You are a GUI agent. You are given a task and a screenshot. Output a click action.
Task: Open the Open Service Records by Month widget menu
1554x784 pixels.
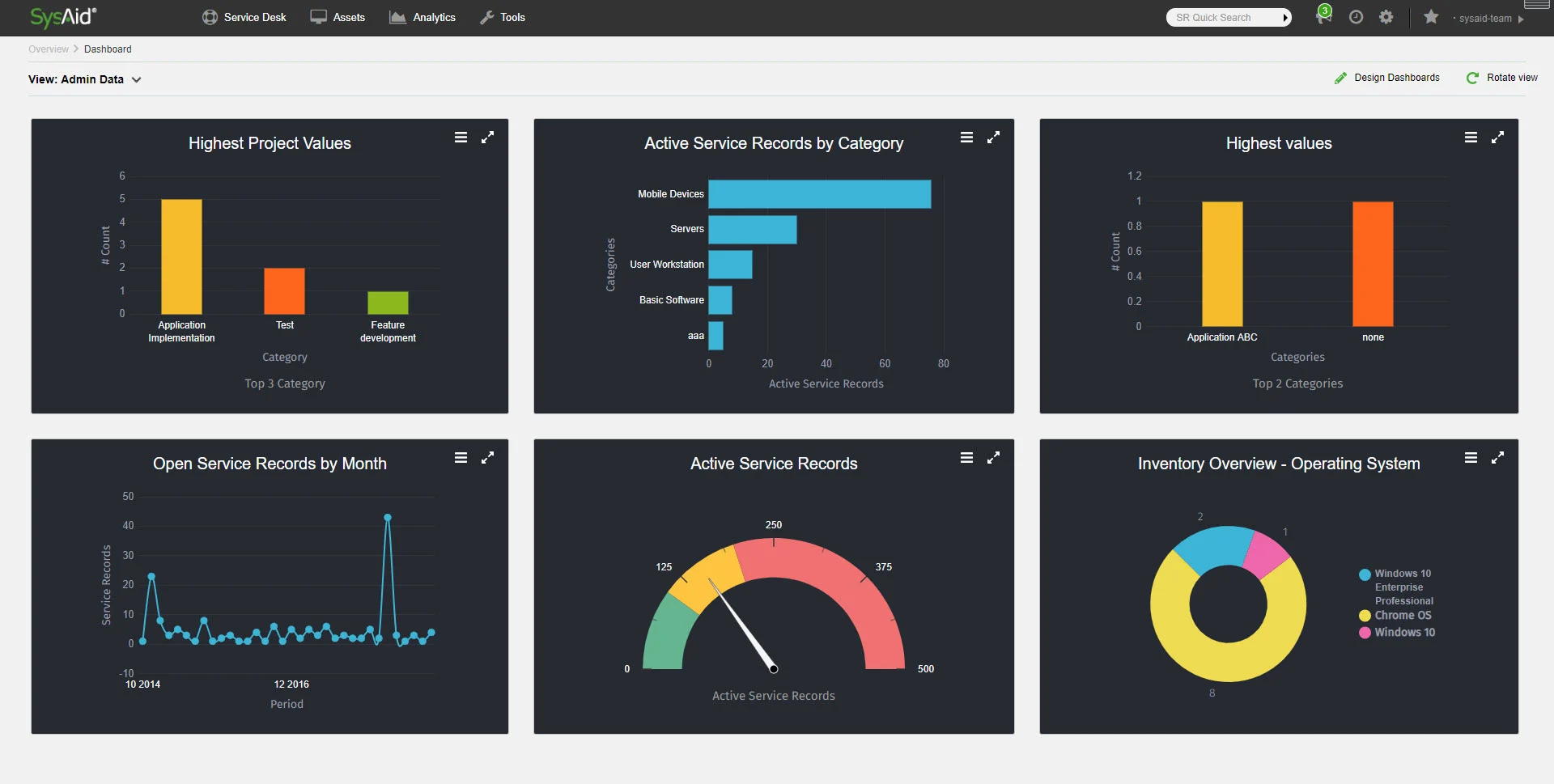pos(461,458)
